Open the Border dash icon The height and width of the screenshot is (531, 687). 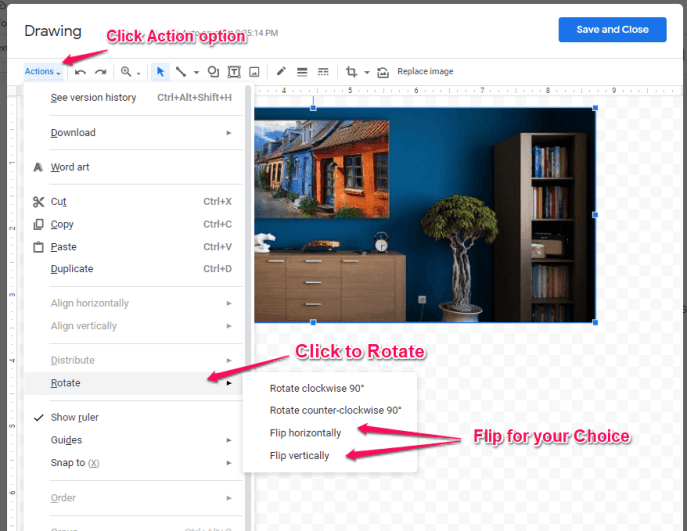(323, 71)
